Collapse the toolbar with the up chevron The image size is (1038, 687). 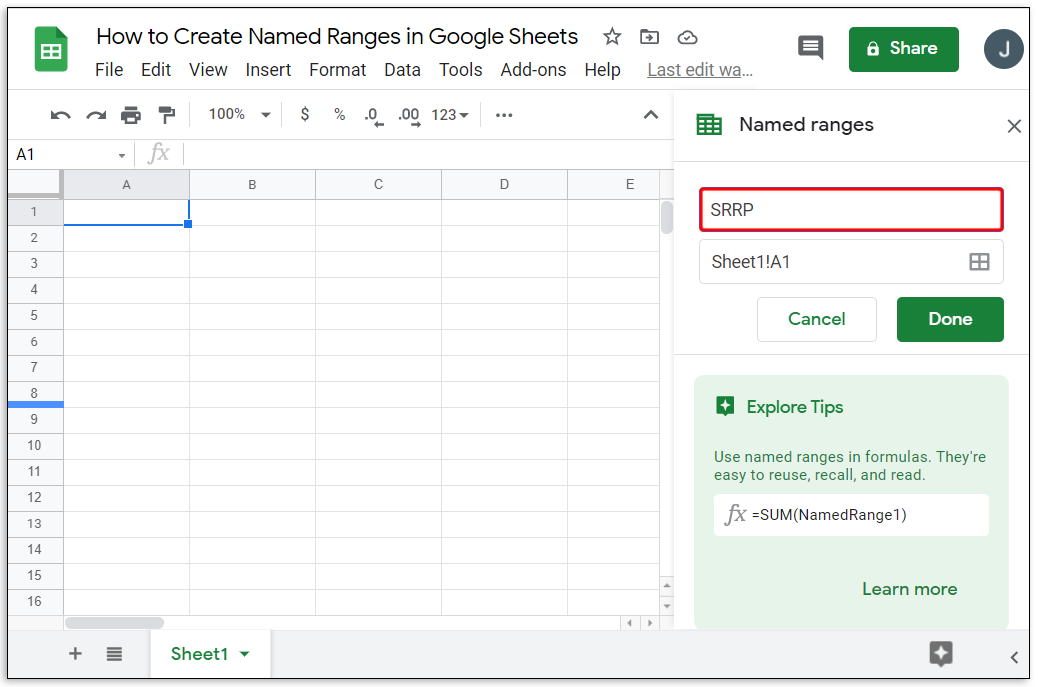tap(651, 115)
